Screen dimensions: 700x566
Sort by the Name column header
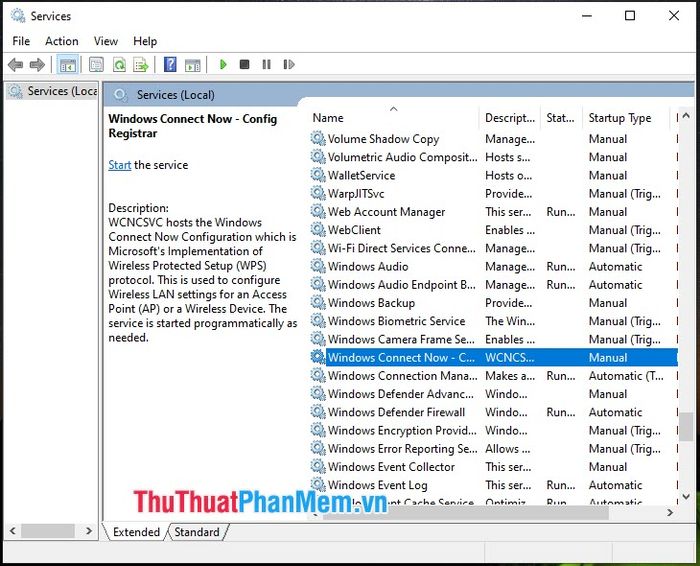click(395, 118)
